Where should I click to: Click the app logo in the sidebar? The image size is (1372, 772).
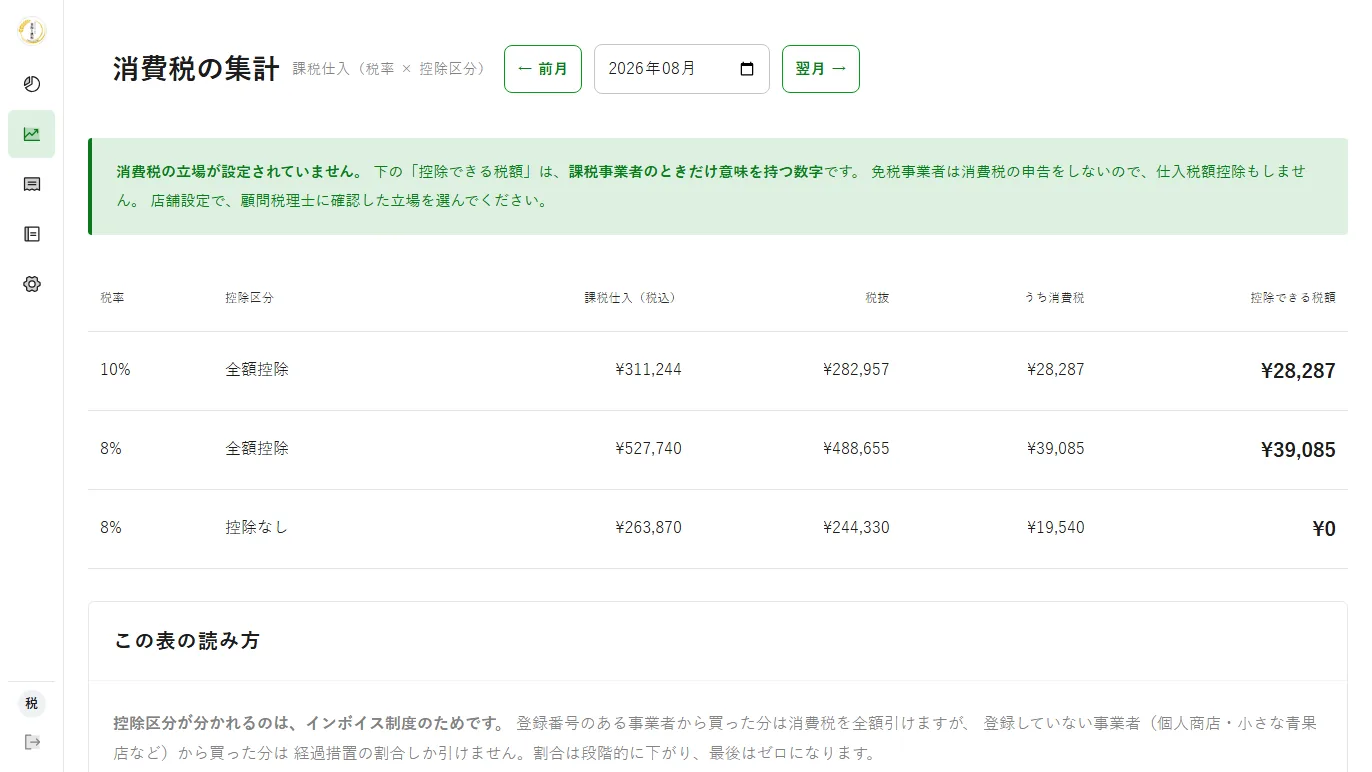click(32, 31)
